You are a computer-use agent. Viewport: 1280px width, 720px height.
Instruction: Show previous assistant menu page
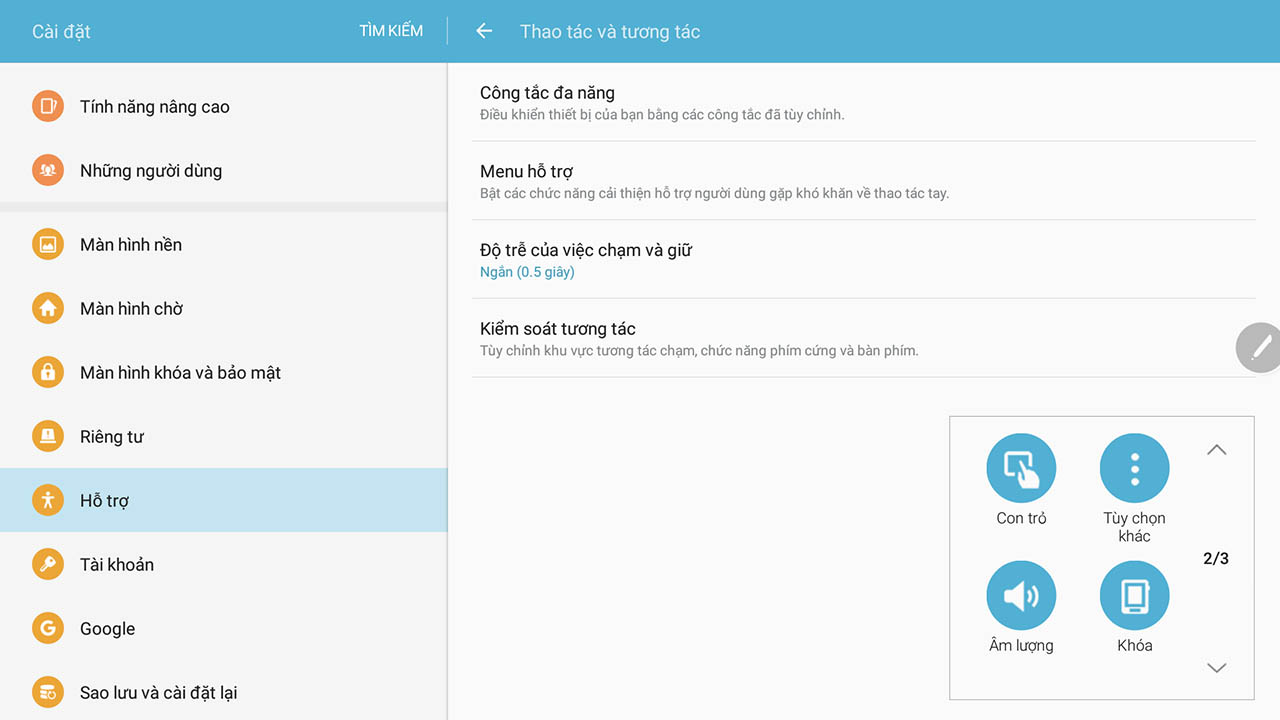click(1216, 450)
